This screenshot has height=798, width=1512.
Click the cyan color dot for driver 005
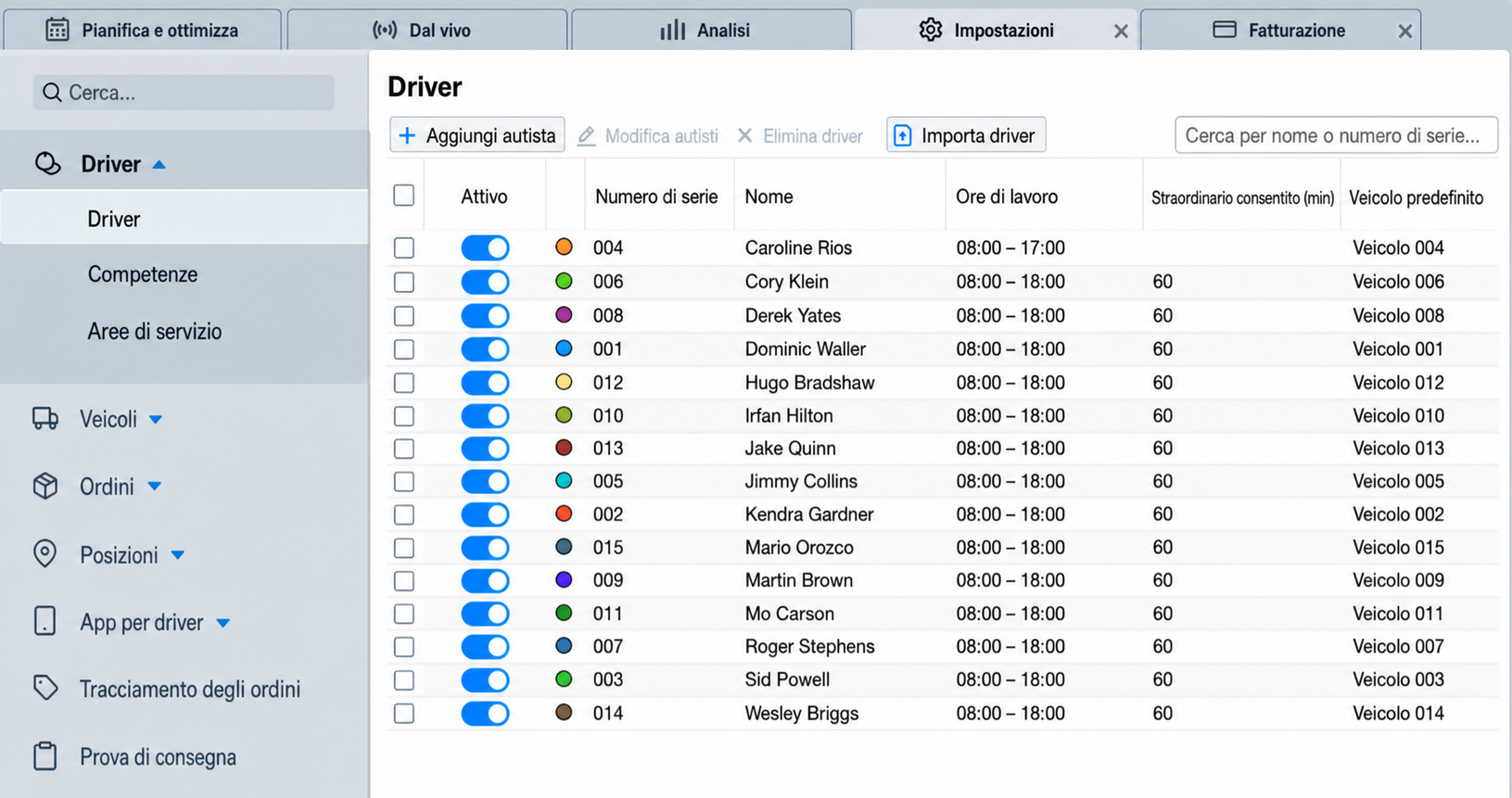pos(564,480)
